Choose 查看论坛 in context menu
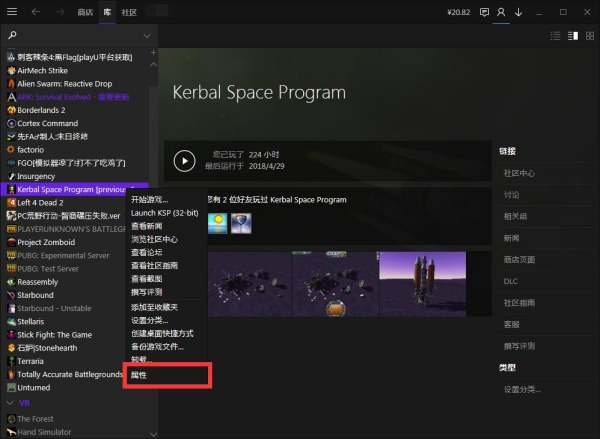The image size is (600, 439). pos(147,252)
